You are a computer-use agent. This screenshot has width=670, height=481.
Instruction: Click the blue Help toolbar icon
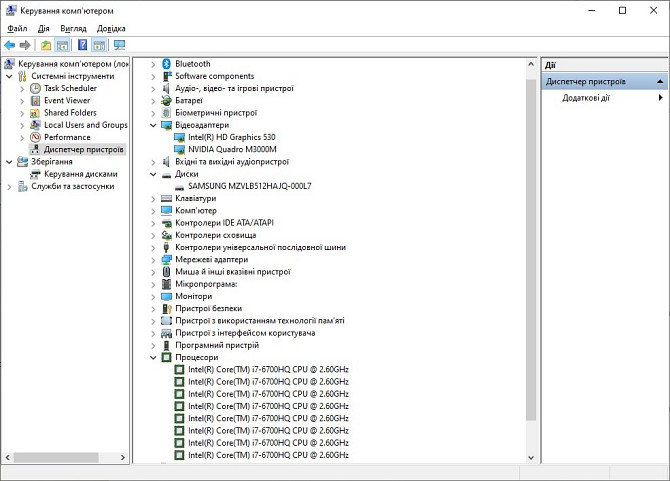click(x=82, y=45)
